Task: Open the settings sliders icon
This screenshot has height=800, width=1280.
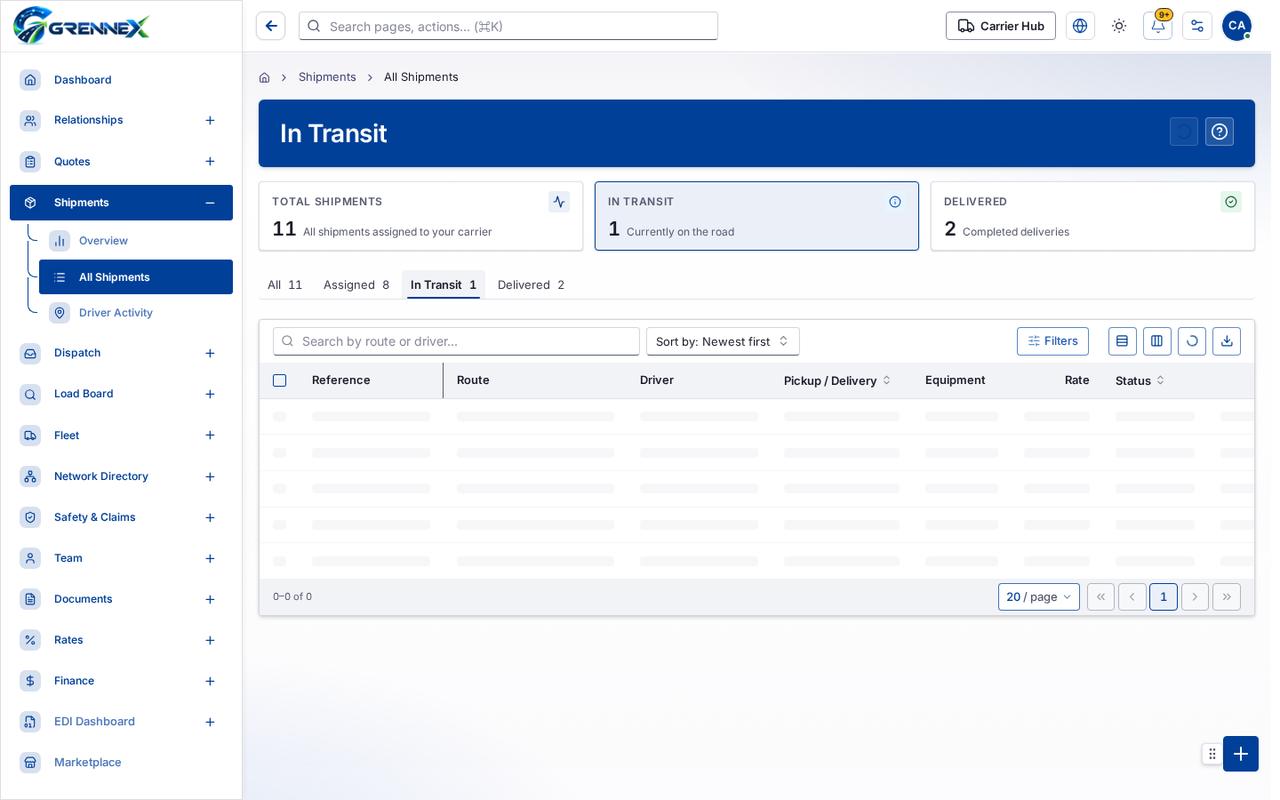Action: pyautogui.click(x=1197, y=26)
